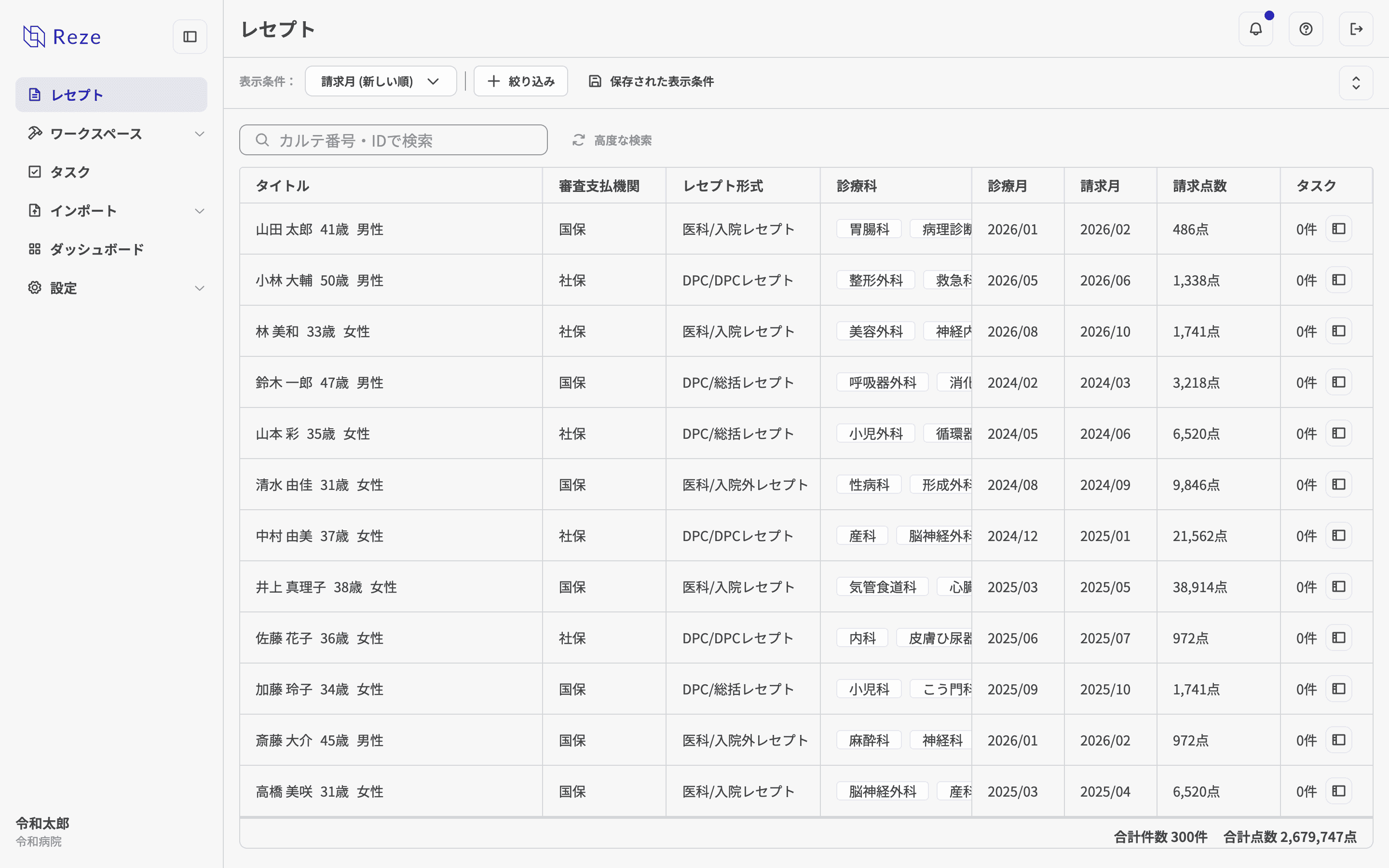Click title 中村 由美 37歳 女性

tap(320, 536)
